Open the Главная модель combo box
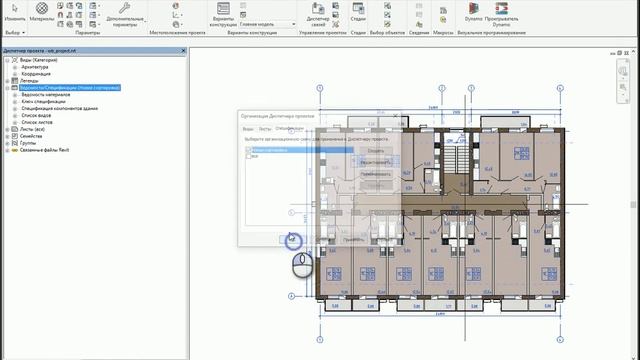Image resolution: width=640 pixels, height=360 pixels. [x=267, y=24]
